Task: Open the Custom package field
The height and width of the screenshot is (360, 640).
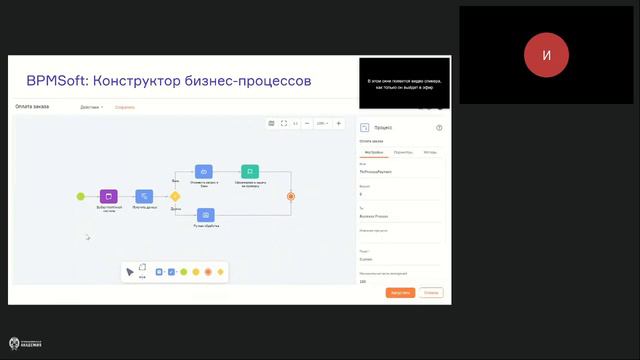Action: coord(400,259)
